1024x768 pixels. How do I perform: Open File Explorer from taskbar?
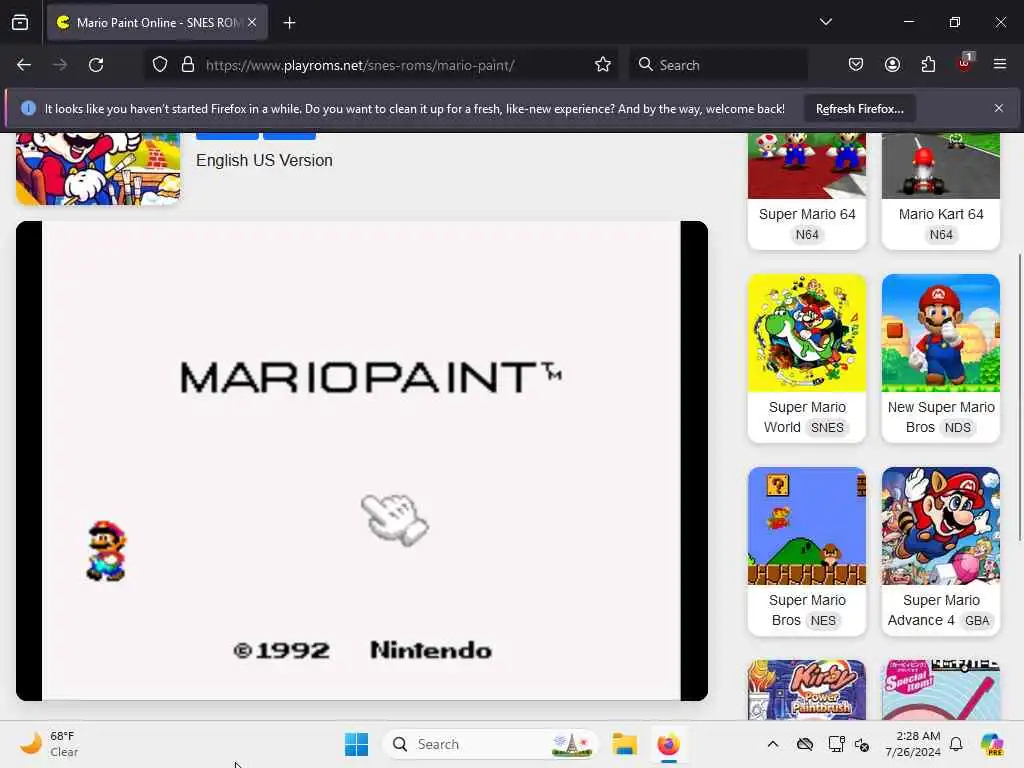click(x=624, y=744)
